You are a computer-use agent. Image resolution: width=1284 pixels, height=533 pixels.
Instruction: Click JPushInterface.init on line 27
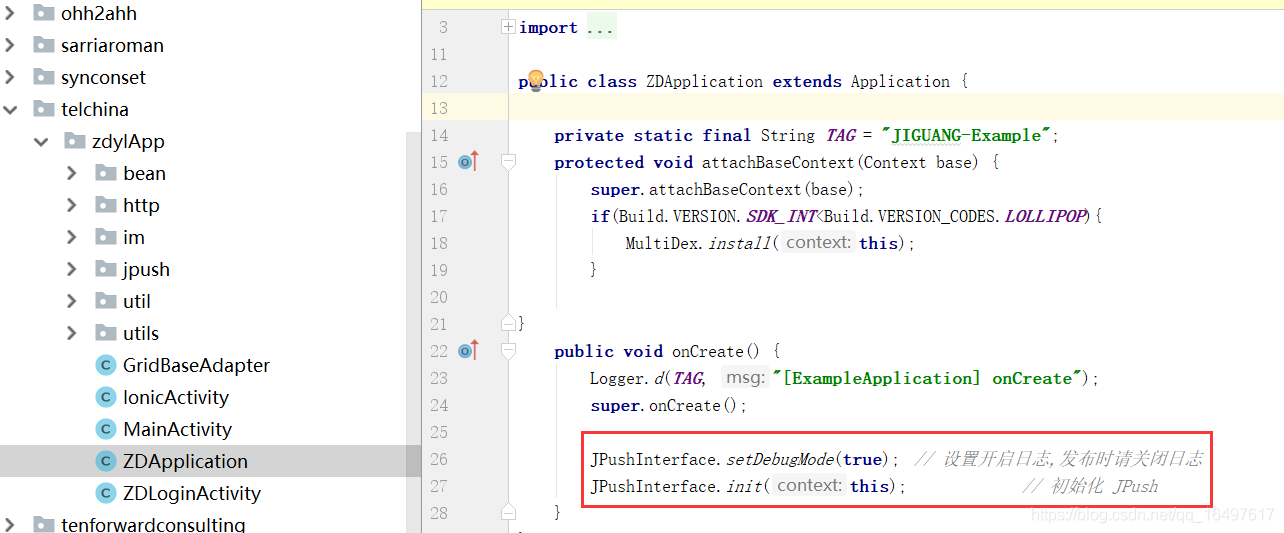pyautogui.click(x=678, y=486)
